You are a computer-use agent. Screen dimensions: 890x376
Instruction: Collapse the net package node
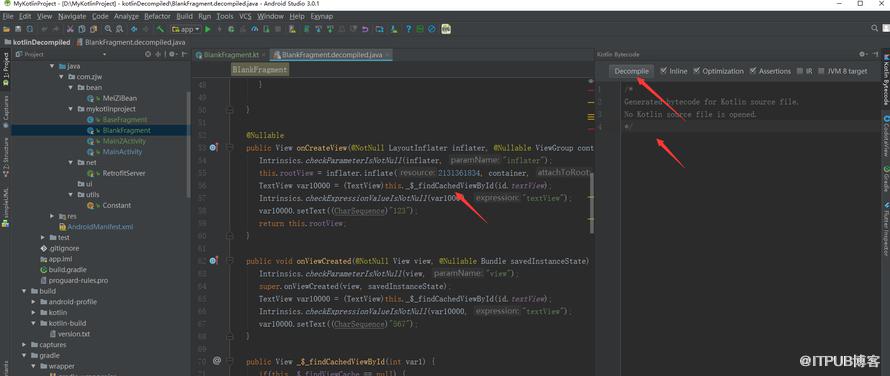tap(71, 162)
